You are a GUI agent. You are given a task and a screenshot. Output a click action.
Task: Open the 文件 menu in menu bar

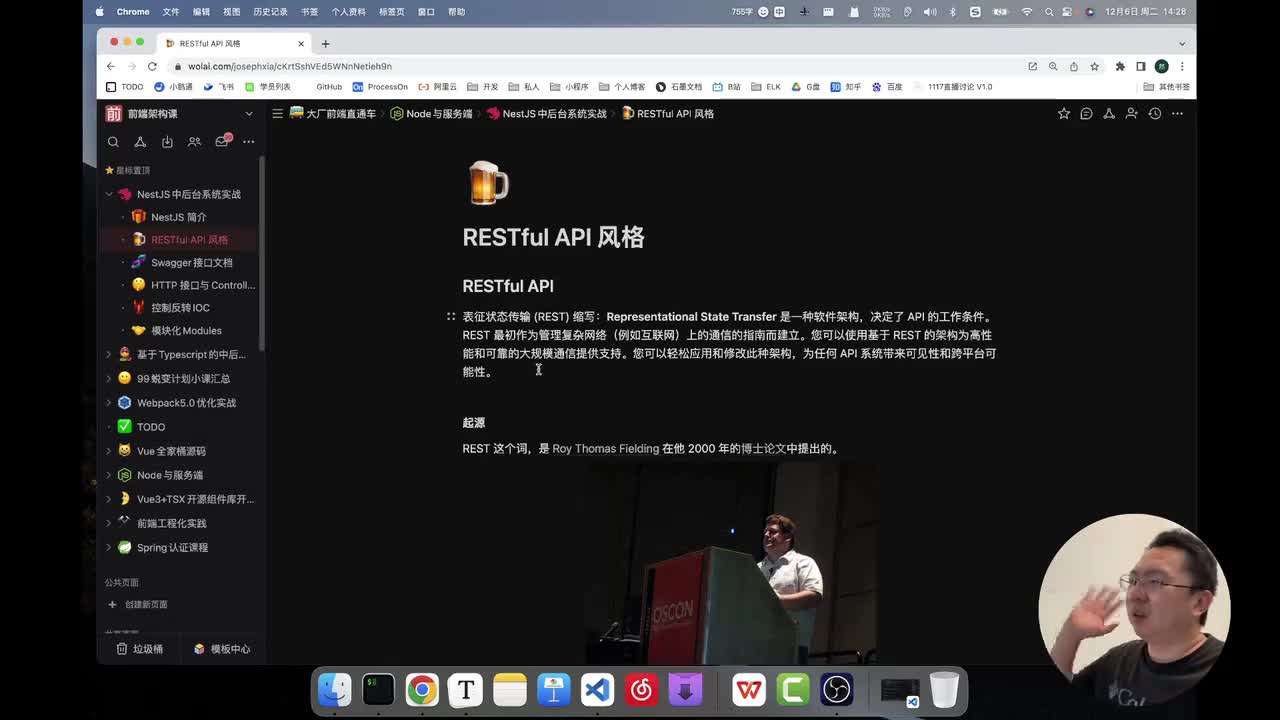(x=171, y=12)
